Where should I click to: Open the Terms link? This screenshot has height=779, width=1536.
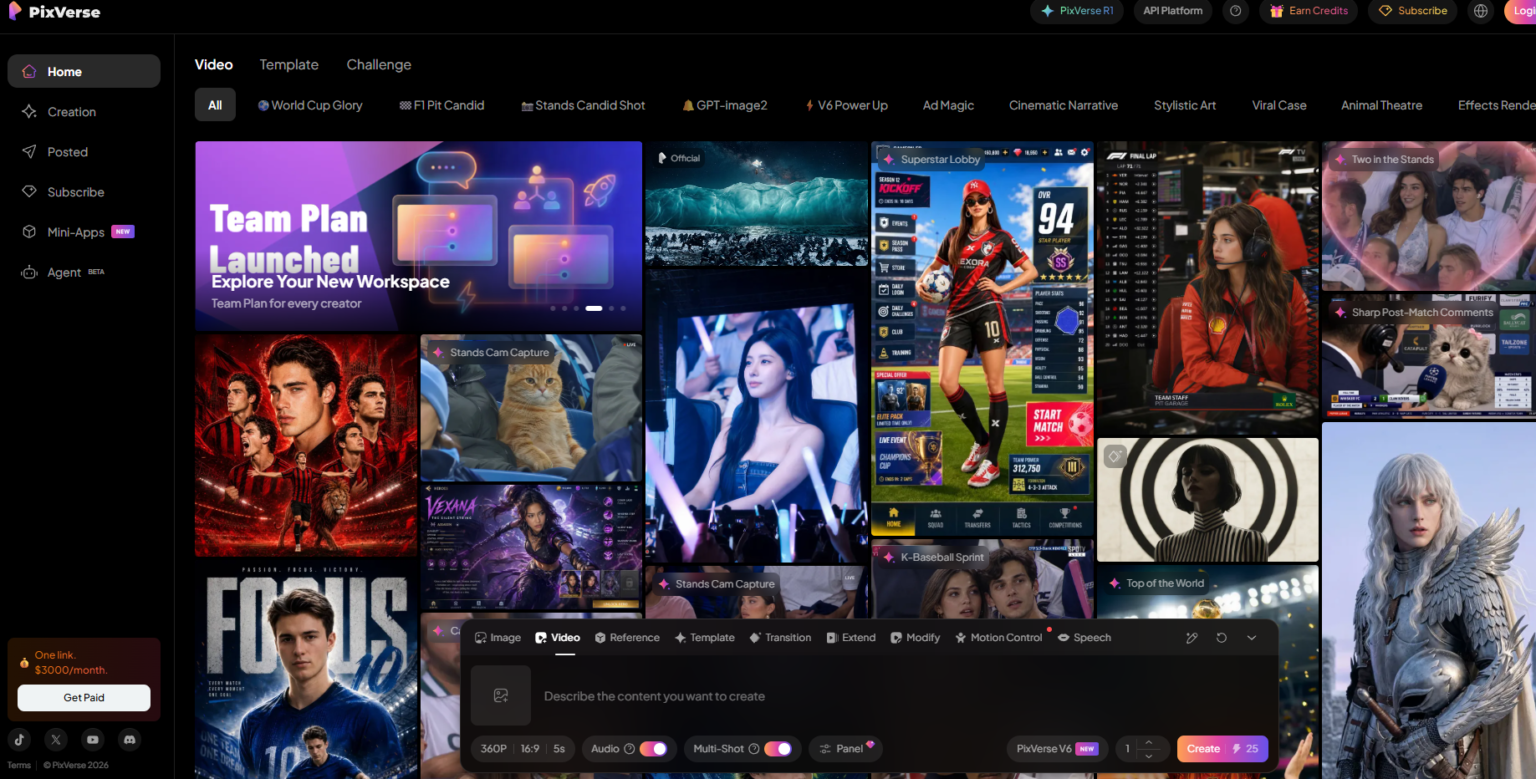coord(19,765)
